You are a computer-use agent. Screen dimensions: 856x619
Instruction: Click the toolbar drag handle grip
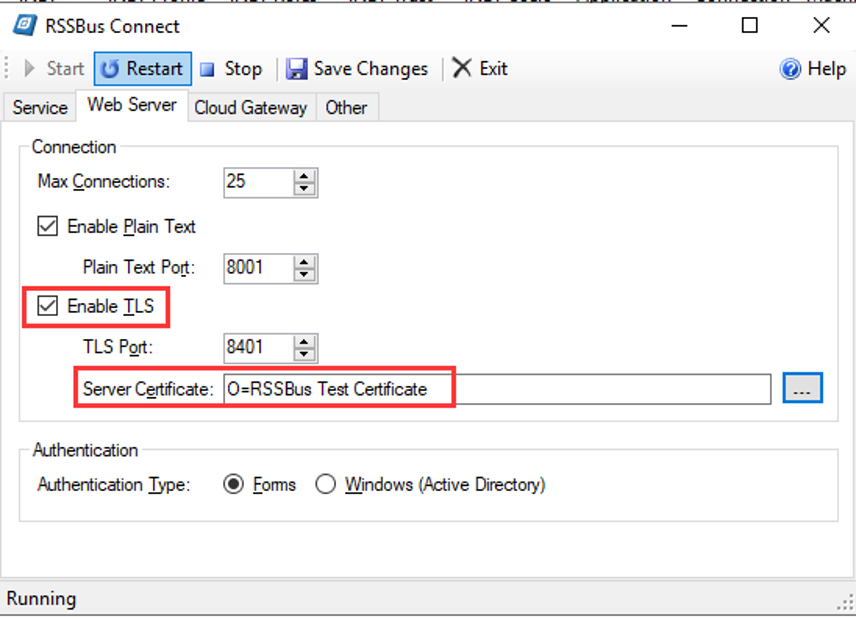[7, 69]
